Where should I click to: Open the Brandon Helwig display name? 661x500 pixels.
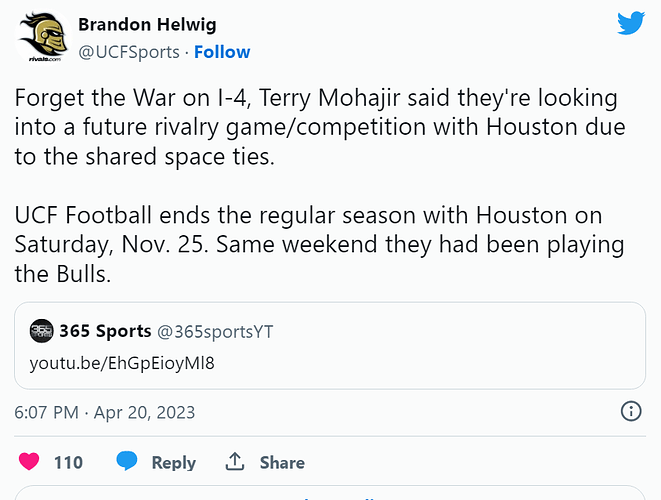point(147,24)
